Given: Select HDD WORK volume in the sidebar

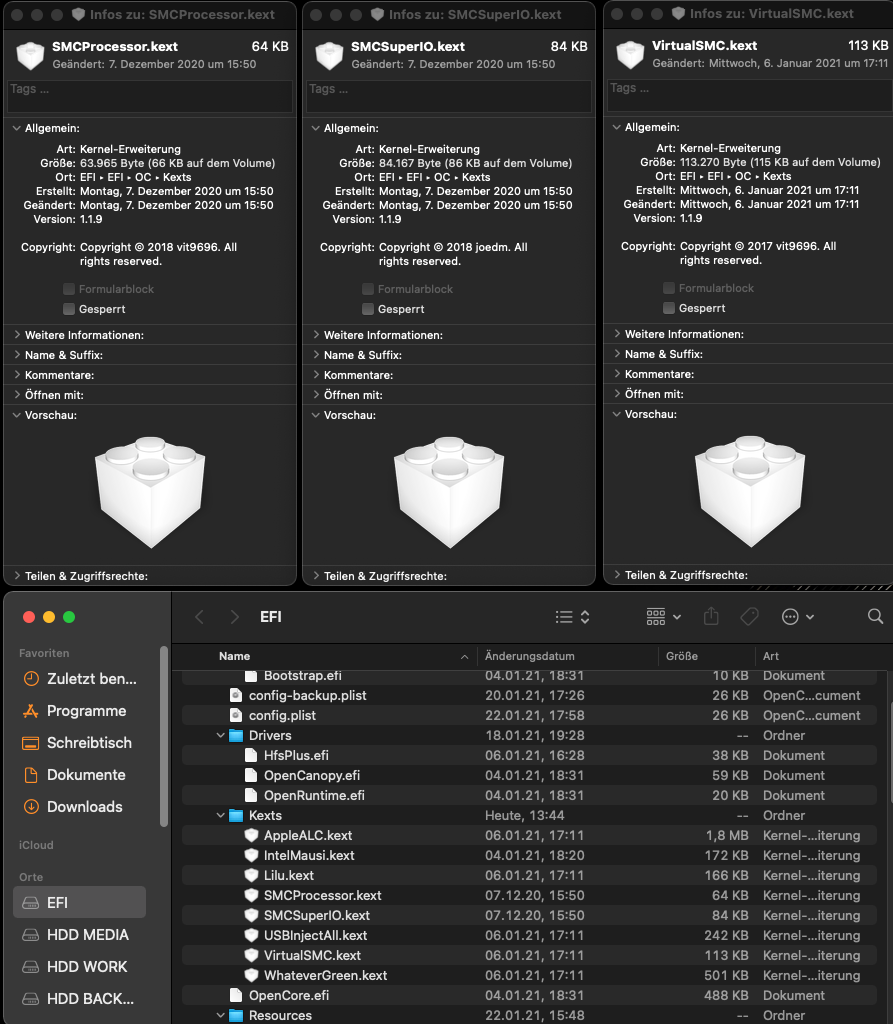Looking at the screenshot, I should 79,967.
